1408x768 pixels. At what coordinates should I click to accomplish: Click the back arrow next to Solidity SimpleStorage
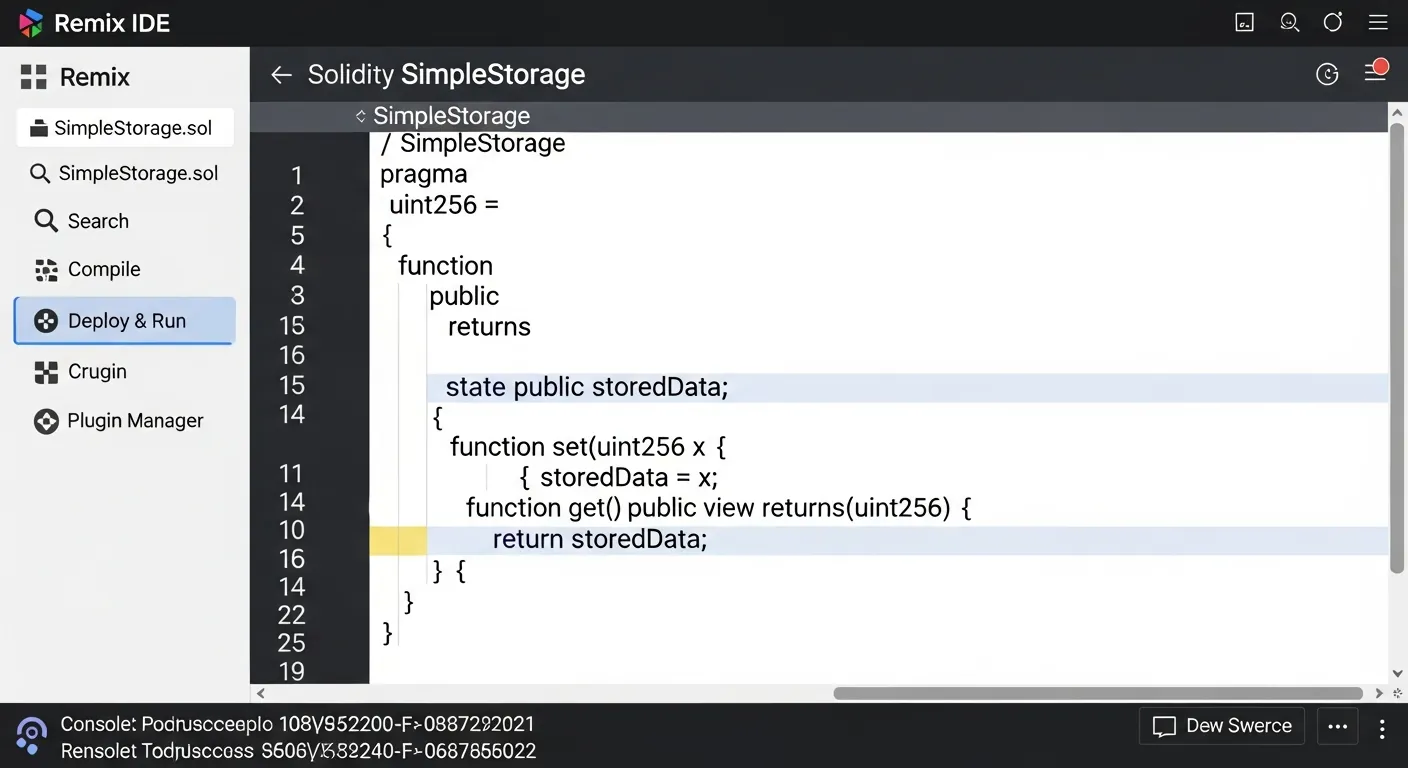[x=281, y=74]
